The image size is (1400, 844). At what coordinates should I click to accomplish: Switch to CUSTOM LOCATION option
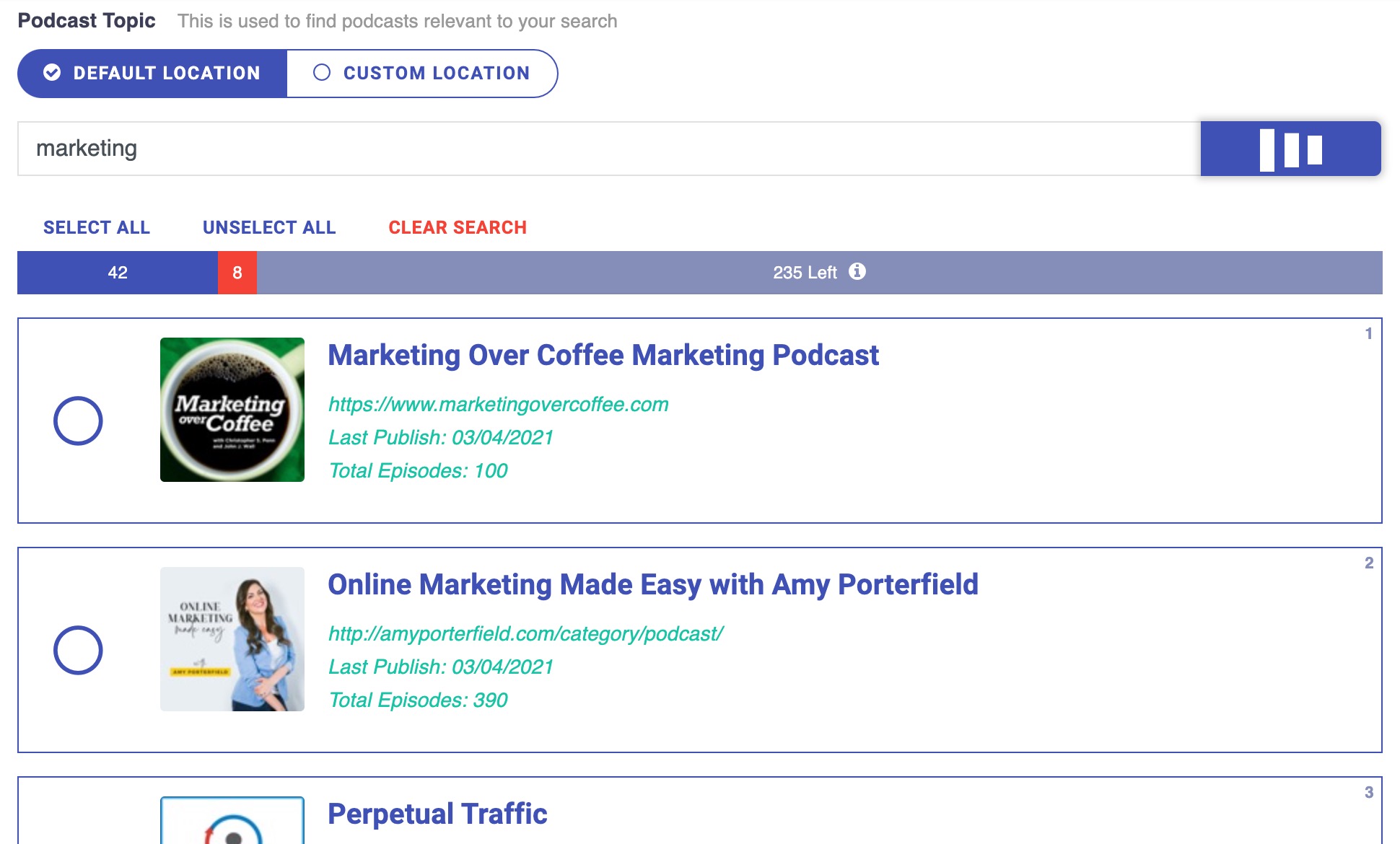click(x=421, y=73)
